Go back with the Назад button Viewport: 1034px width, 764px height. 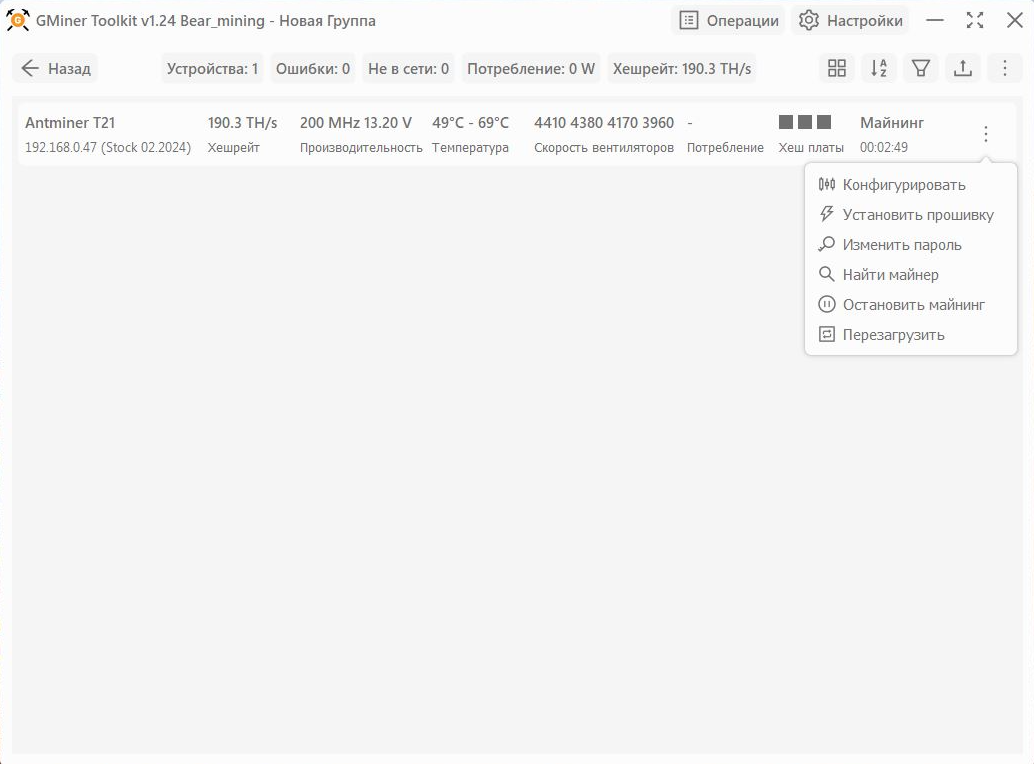55,69
